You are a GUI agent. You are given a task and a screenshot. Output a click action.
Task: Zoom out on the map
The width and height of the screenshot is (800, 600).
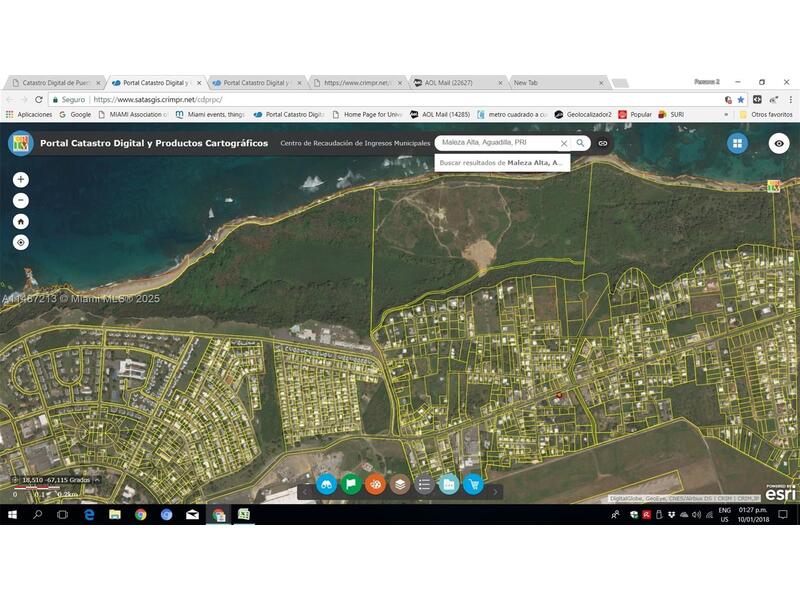(21, 200)
